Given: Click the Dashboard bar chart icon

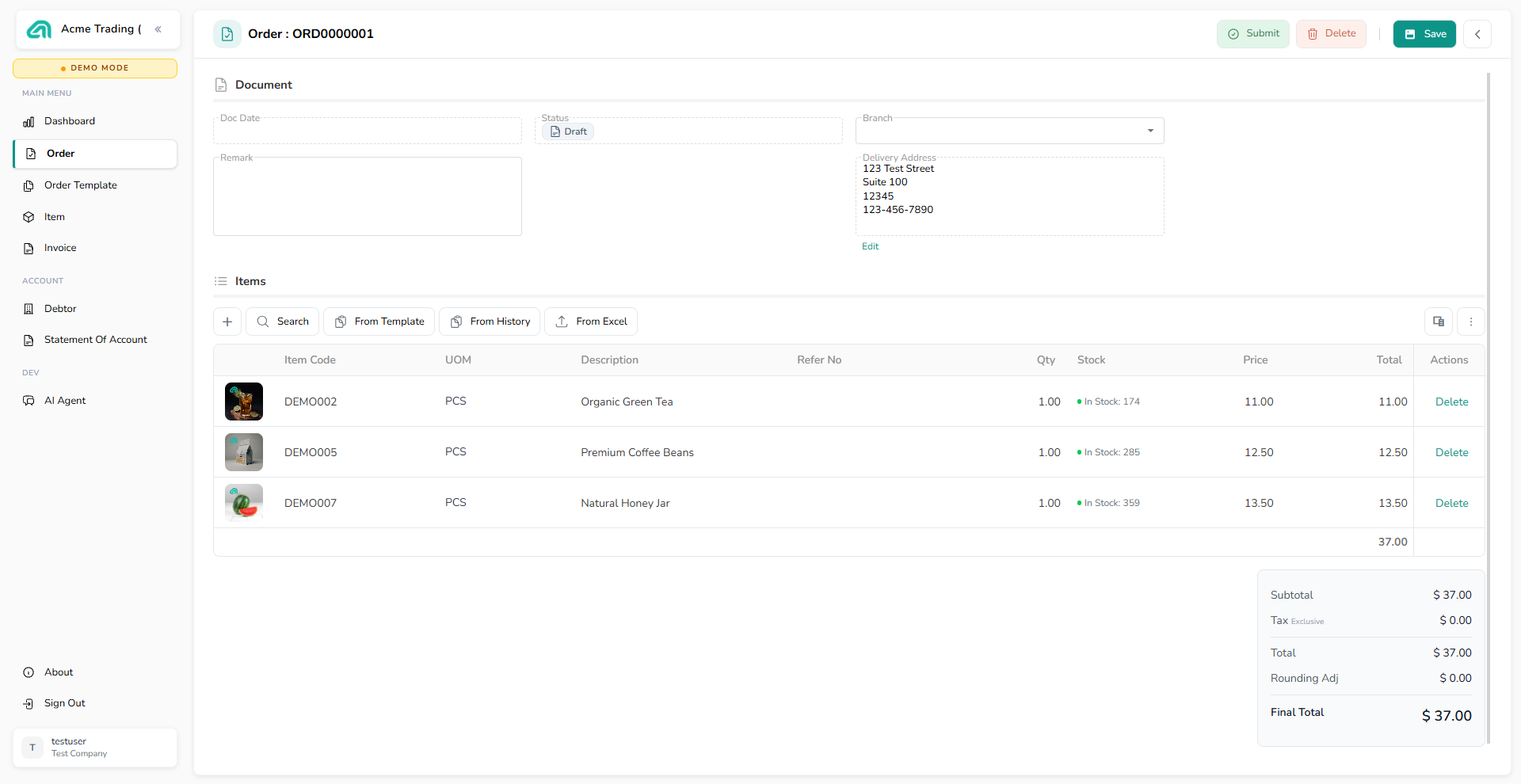Looking at the screenshot, I should point(29,122).
